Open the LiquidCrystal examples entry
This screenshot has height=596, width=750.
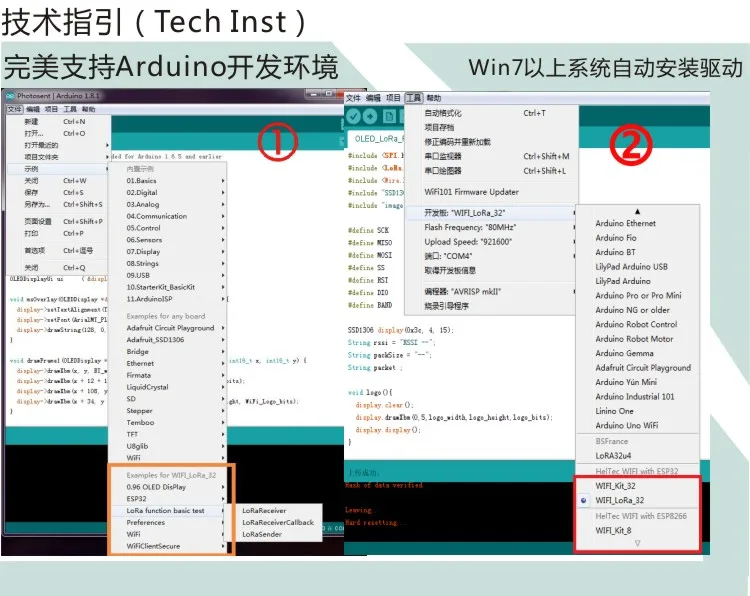pos(167,387)
